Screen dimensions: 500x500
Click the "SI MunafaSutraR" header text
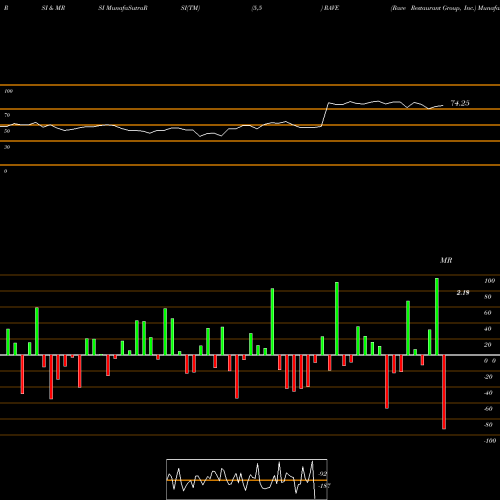[123, 8]
